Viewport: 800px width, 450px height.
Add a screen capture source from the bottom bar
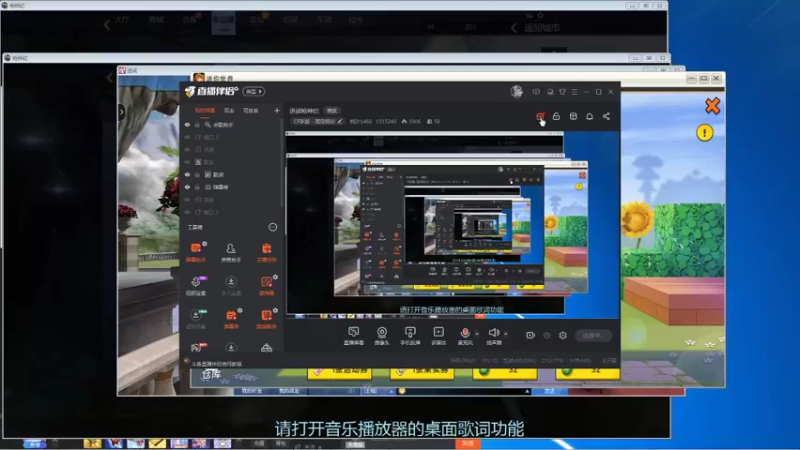(354, 336)
